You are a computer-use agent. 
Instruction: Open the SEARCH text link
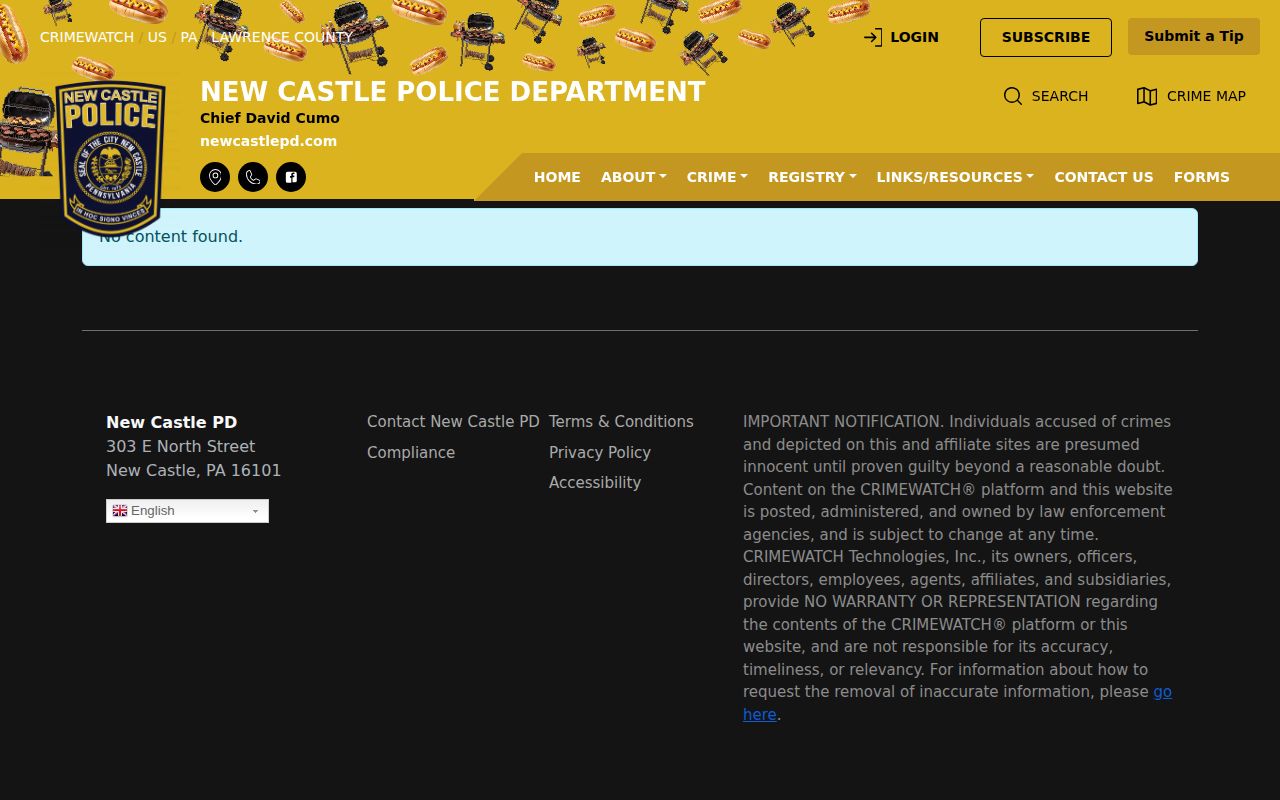pyautogui.click(x=1060, y=96)
